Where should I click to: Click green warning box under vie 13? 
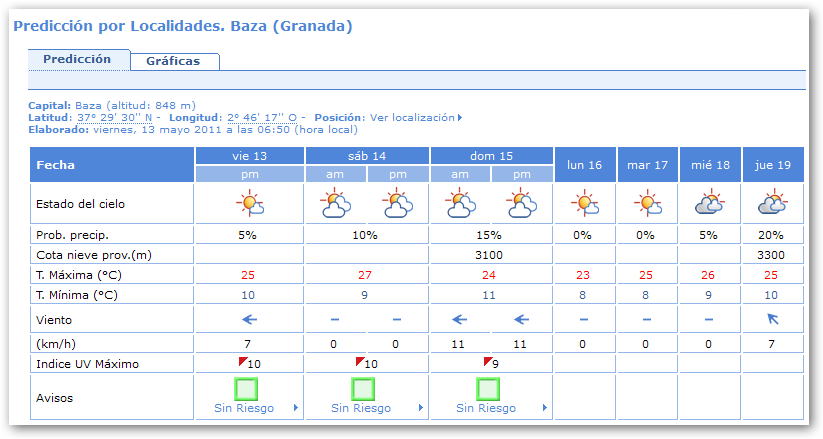pos(247,388)
